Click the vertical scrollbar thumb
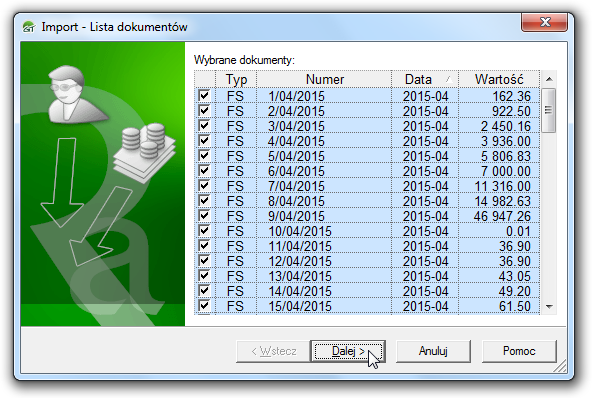The image size is (592, 398). (549, 110)
